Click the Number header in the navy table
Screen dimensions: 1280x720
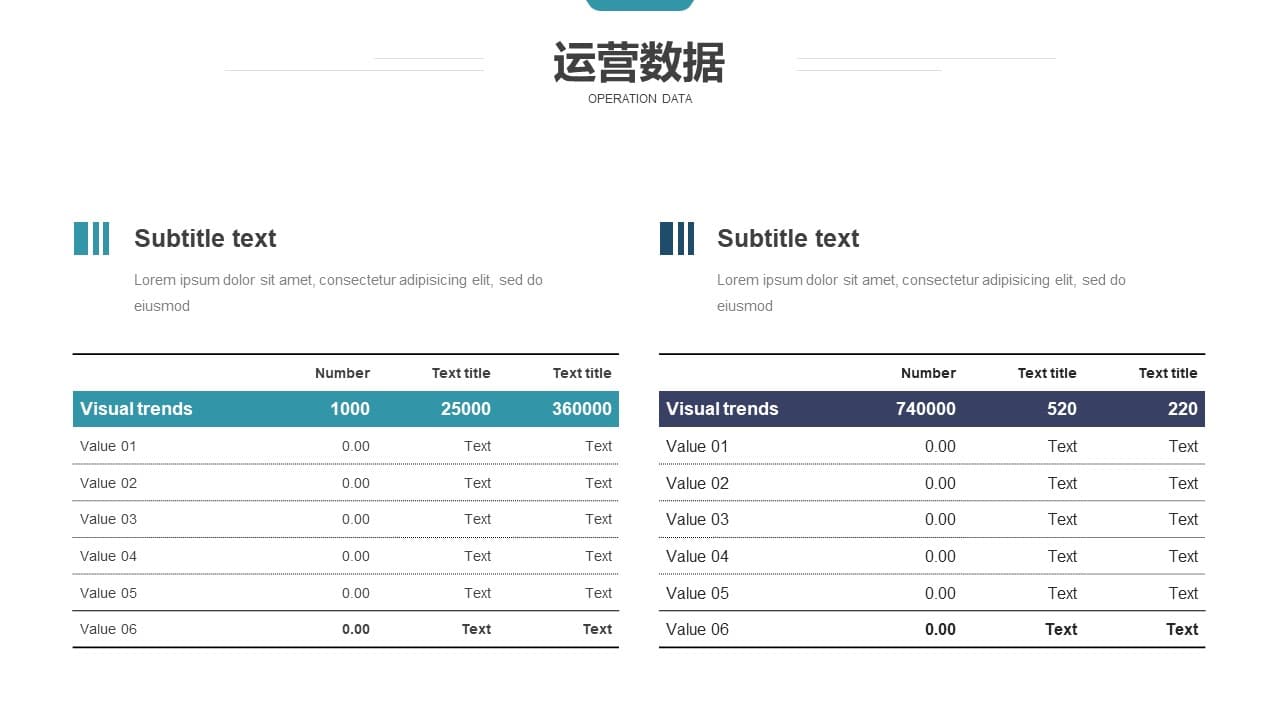click(x=928, y=373)
